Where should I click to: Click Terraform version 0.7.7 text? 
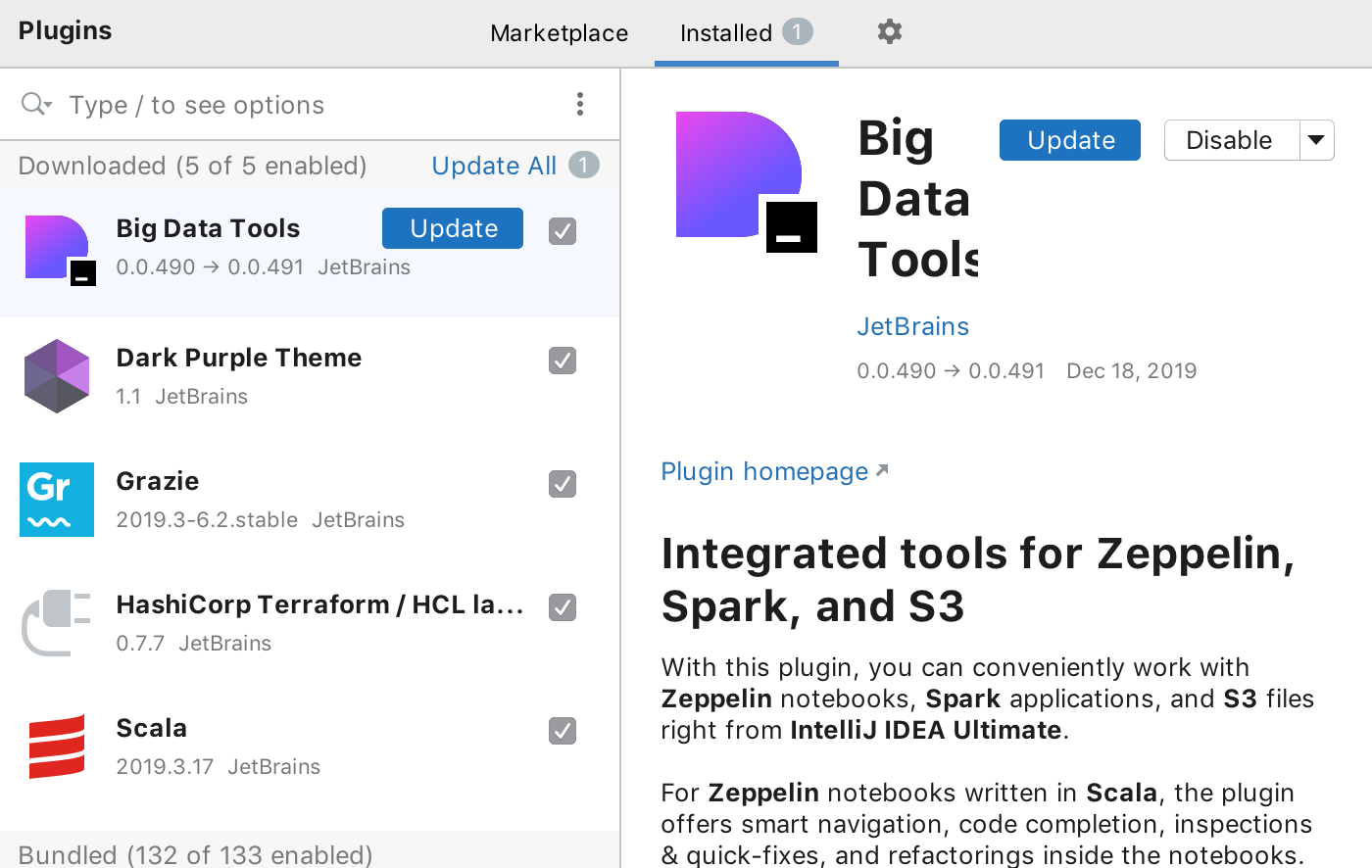coord(140,644)
